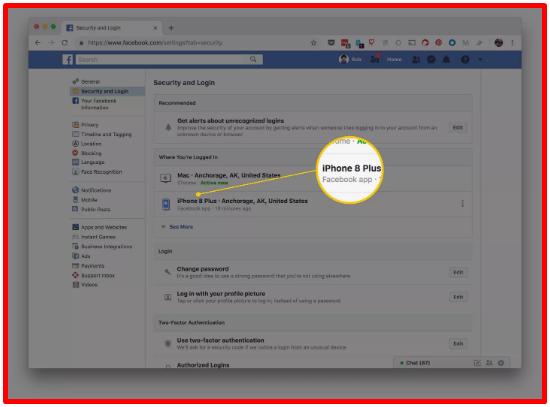This screenshot has height=407, width=550.
Task: Open Business Integrations settings
Action: point(102,246)
